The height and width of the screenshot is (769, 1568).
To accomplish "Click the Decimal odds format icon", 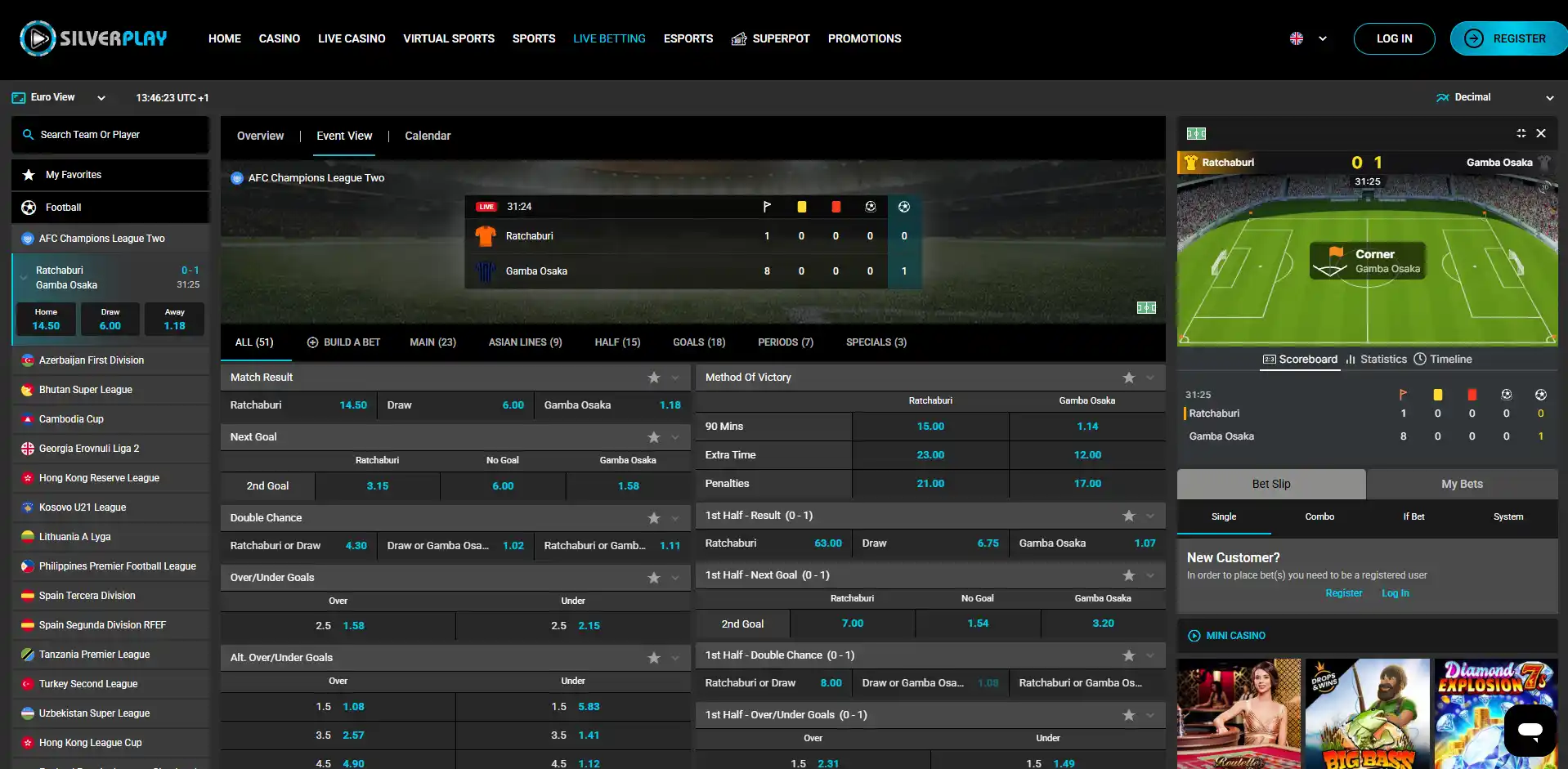I will (x=1443, y=98).
